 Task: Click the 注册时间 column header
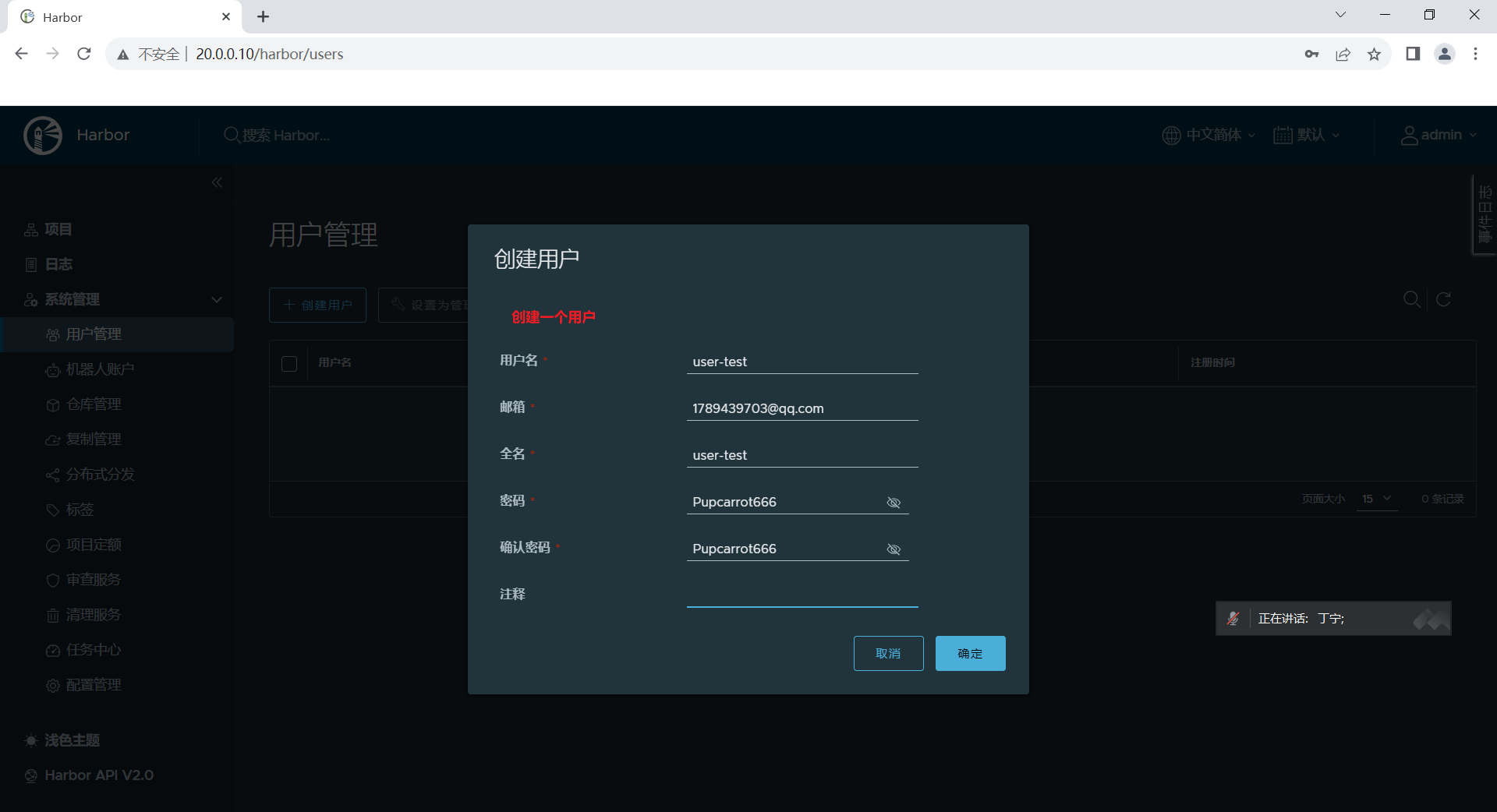tap(1212, 362)
